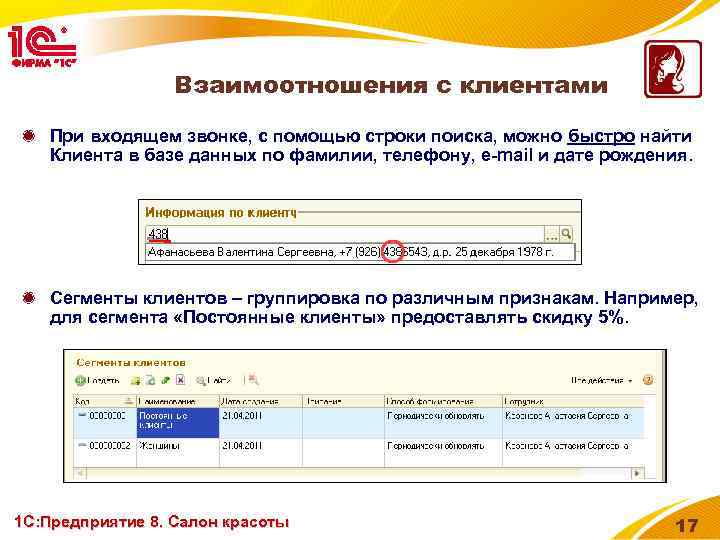
Task: Click the Способ формирования column header
Action: 443,401
